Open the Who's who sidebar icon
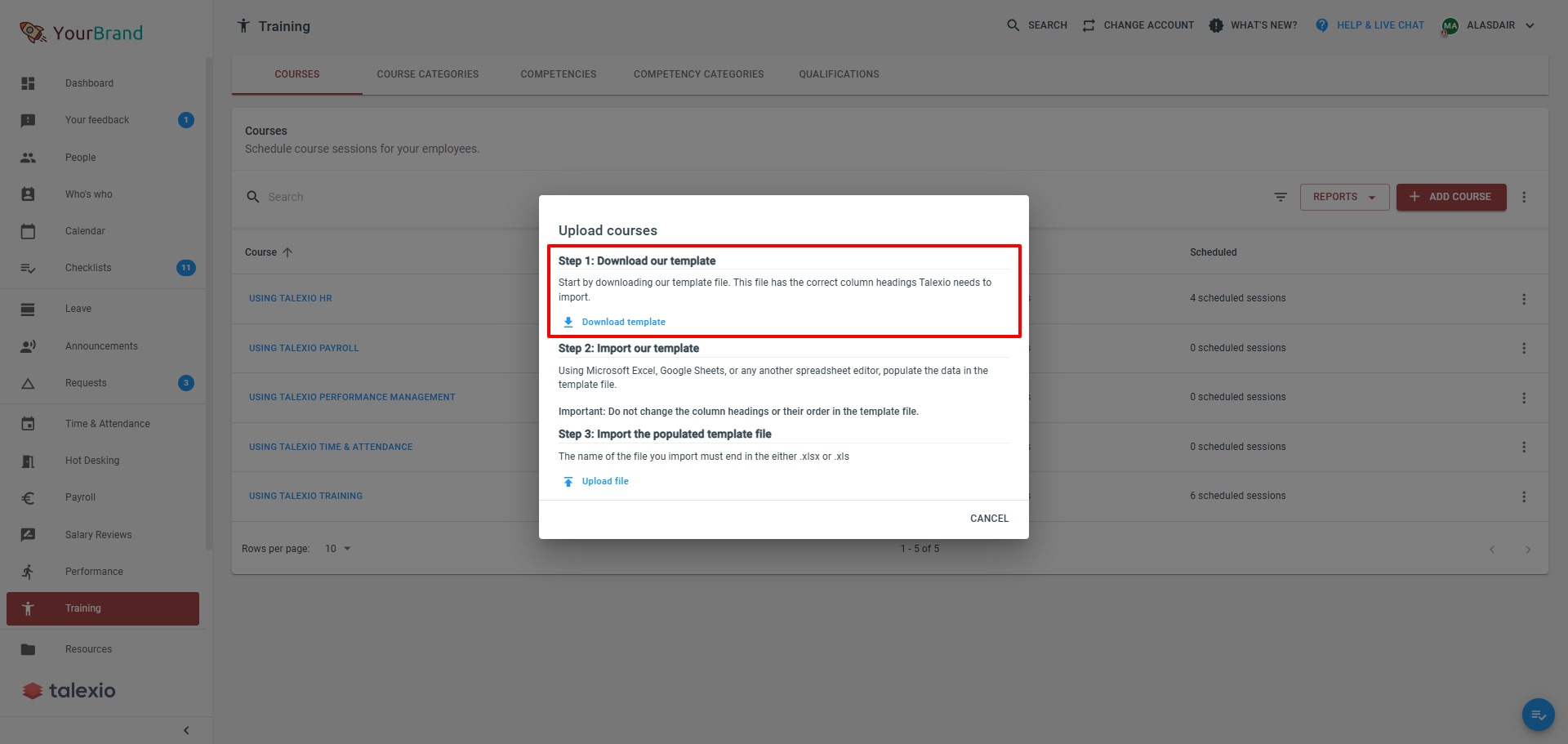 coord(28,194)
